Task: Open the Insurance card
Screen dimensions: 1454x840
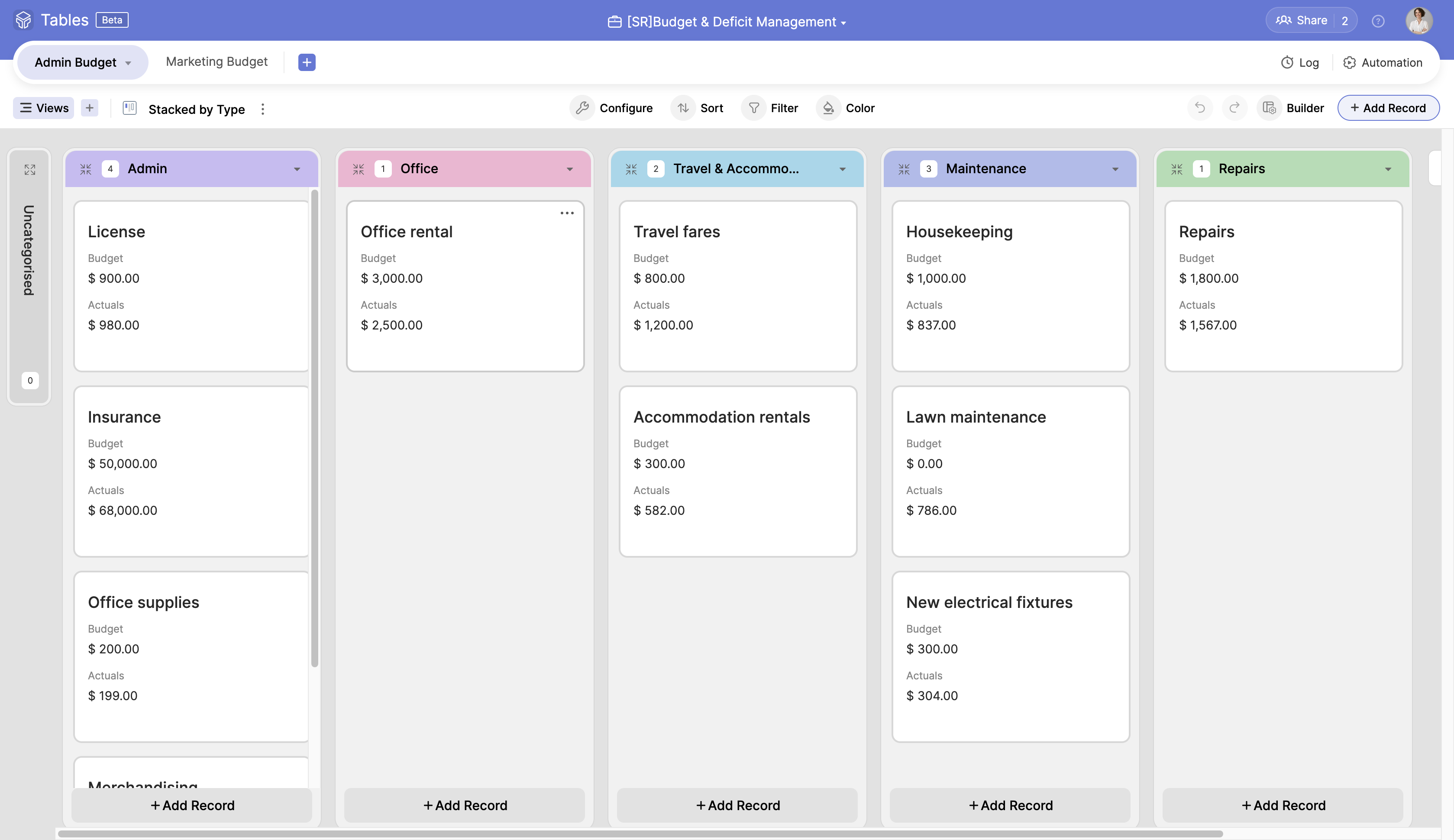Action: click(x=191, y=472)
